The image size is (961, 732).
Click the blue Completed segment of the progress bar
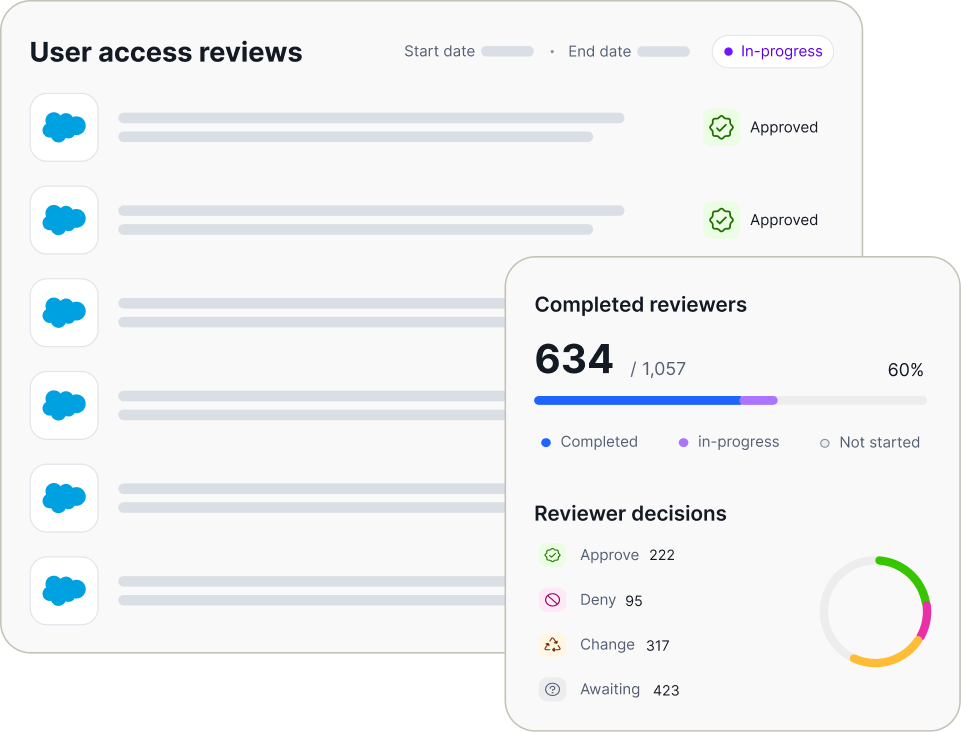point(637,400)
